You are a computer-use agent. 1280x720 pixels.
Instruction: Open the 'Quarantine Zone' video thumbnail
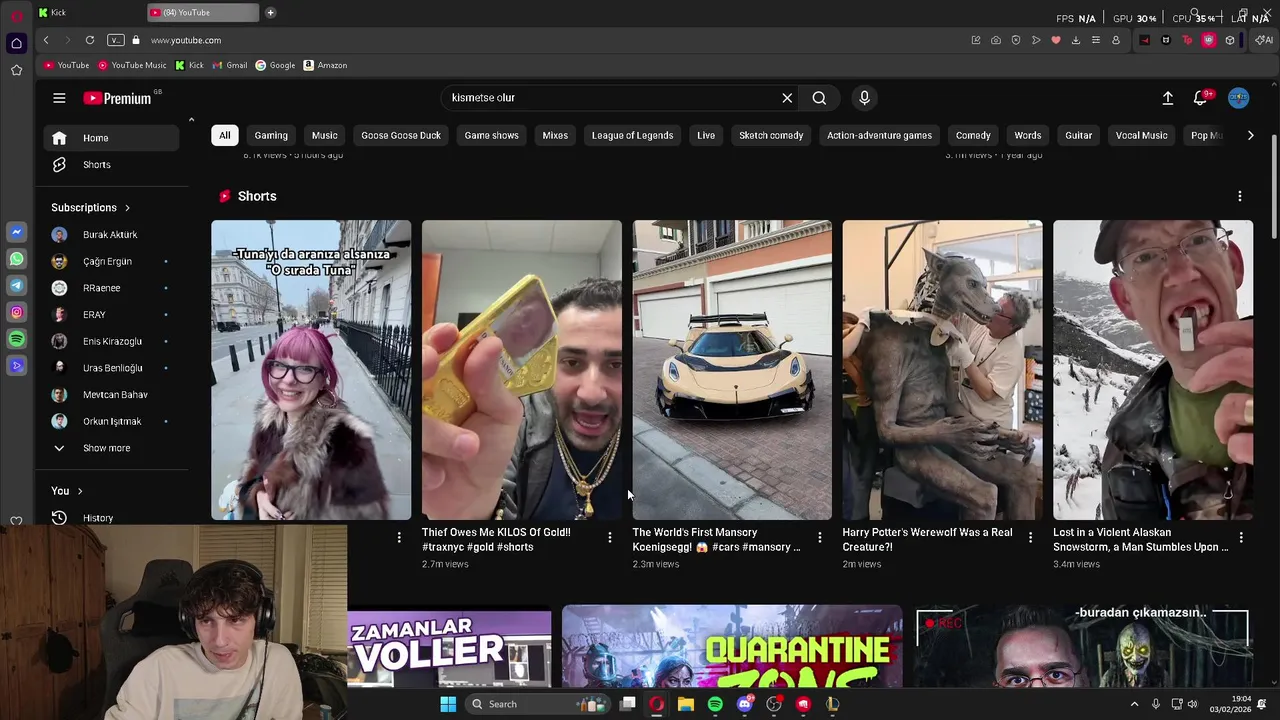click(732, 646)
